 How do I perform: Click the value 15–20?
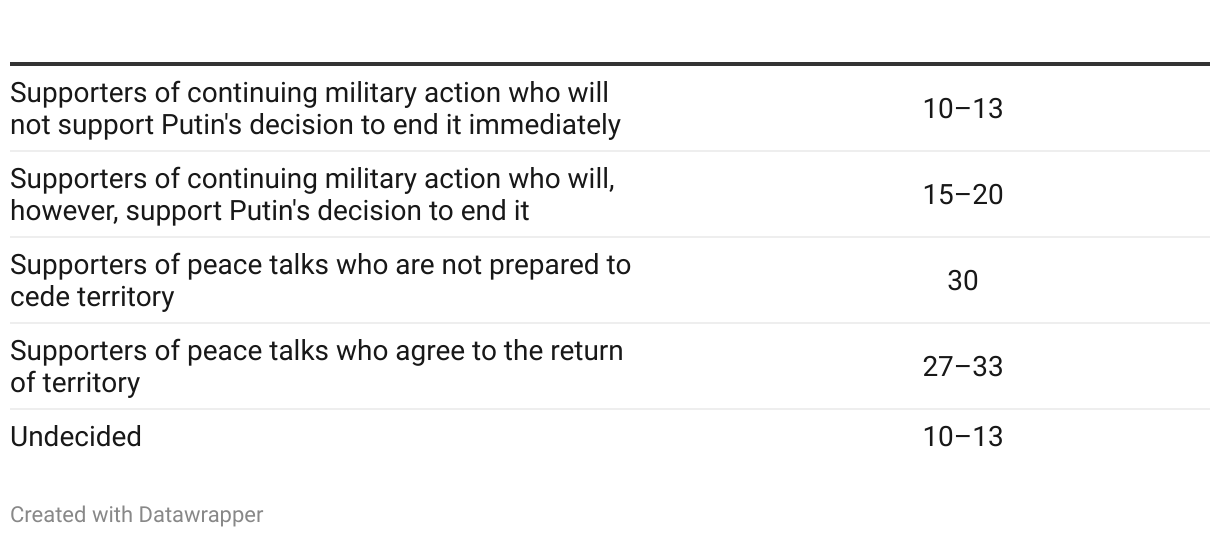click(962, 195)
